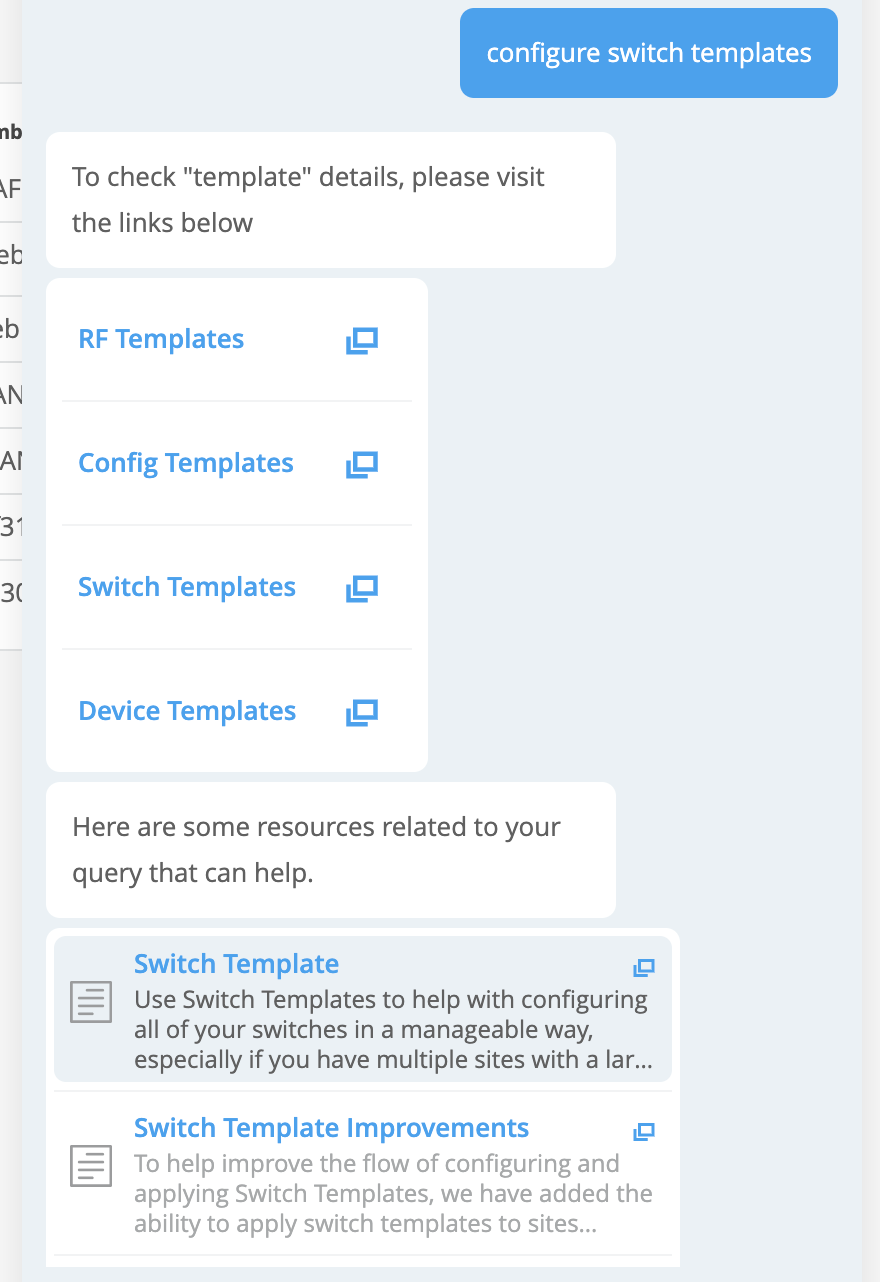The width and height of the screenshot is (880, 1282).
Task: Click Switch Template Improvements external icon
Action: [x=644, y=1131]
